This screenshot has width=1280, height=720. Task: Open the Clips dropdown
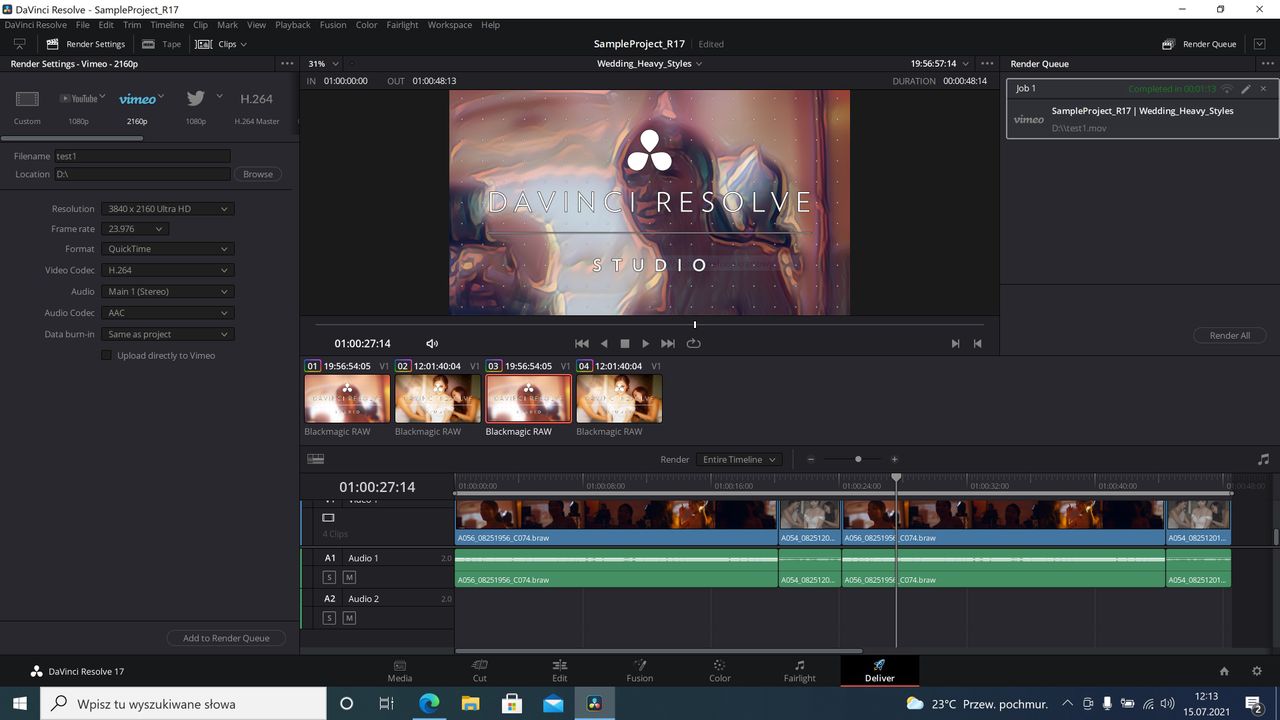(x=221, y=44)
